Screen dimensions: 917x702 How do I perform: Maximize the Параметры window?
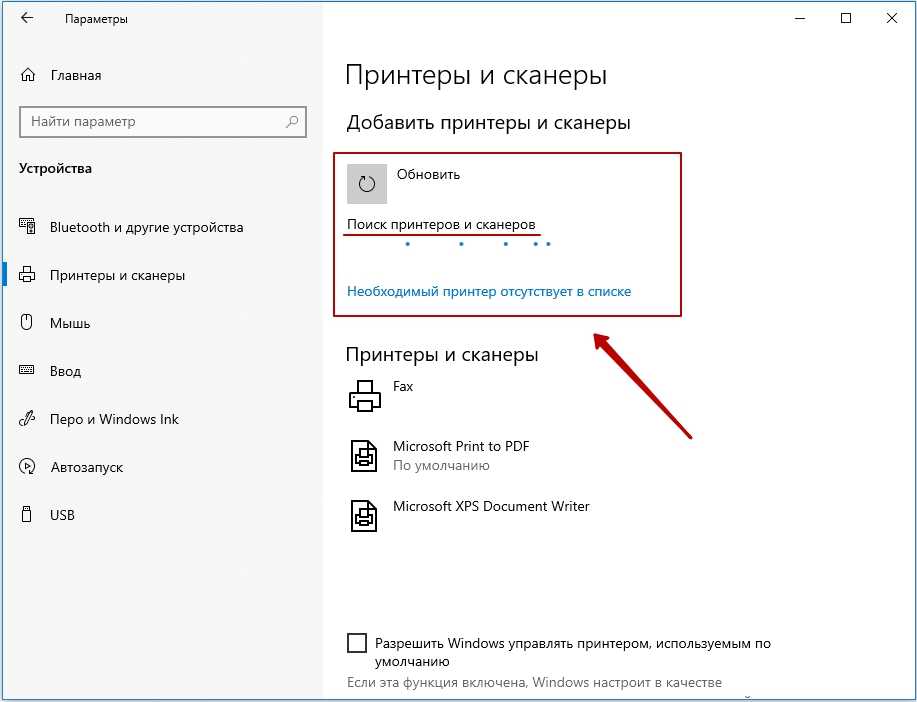click(846, 19)
